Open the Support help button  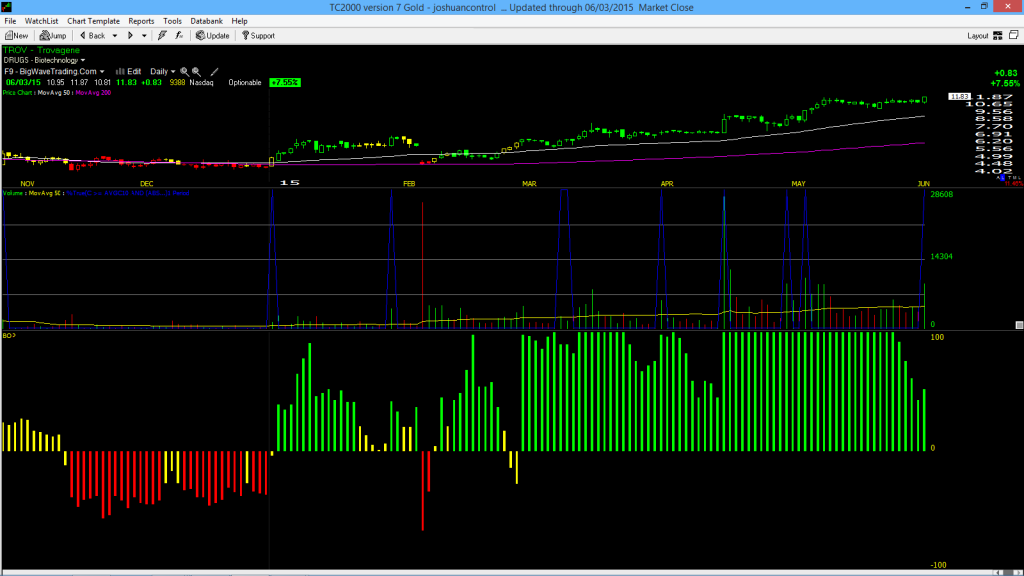[x=259, y=36]
